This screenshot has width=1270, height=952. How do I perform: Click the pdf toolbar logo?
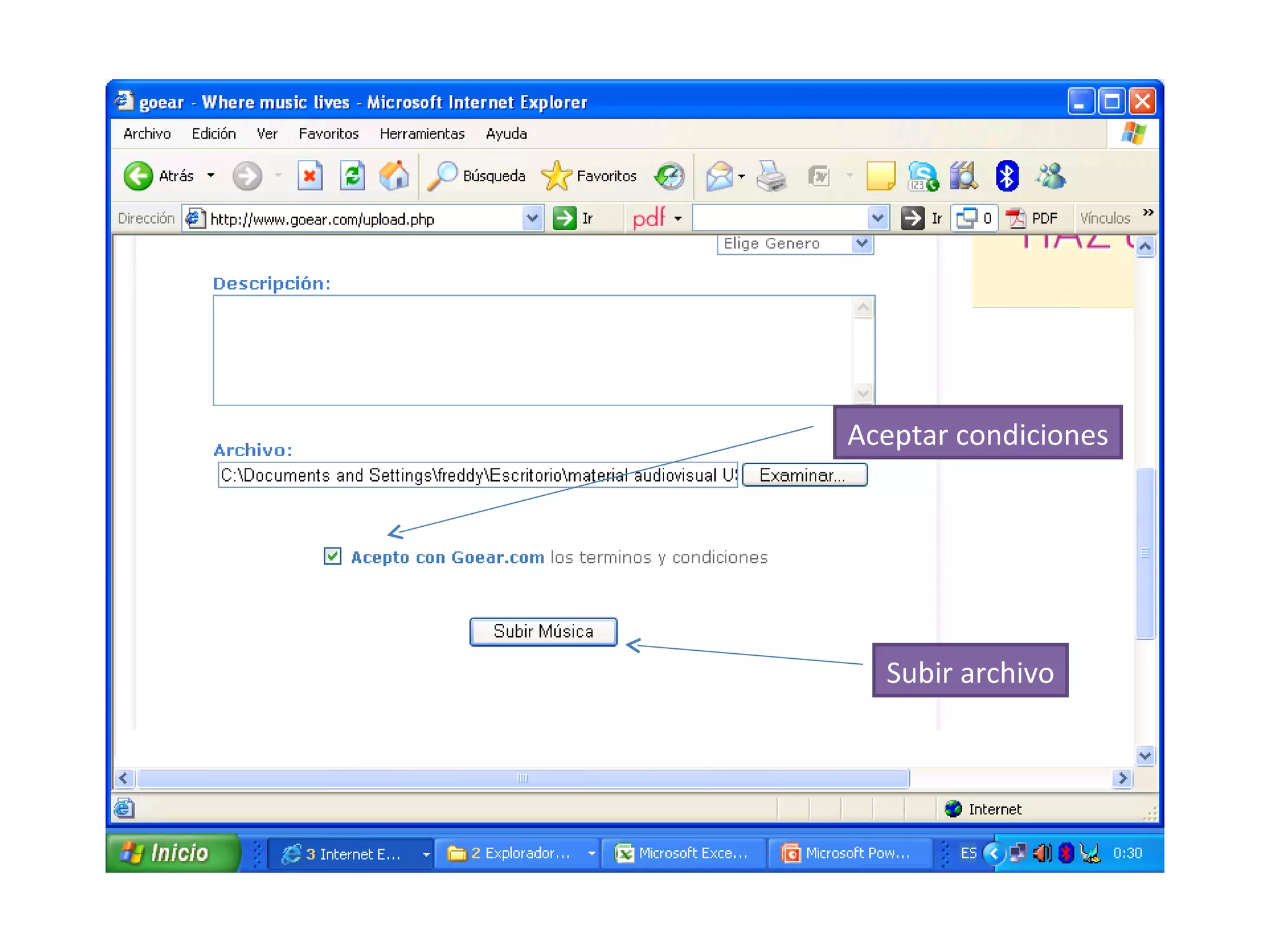point(649,218)
